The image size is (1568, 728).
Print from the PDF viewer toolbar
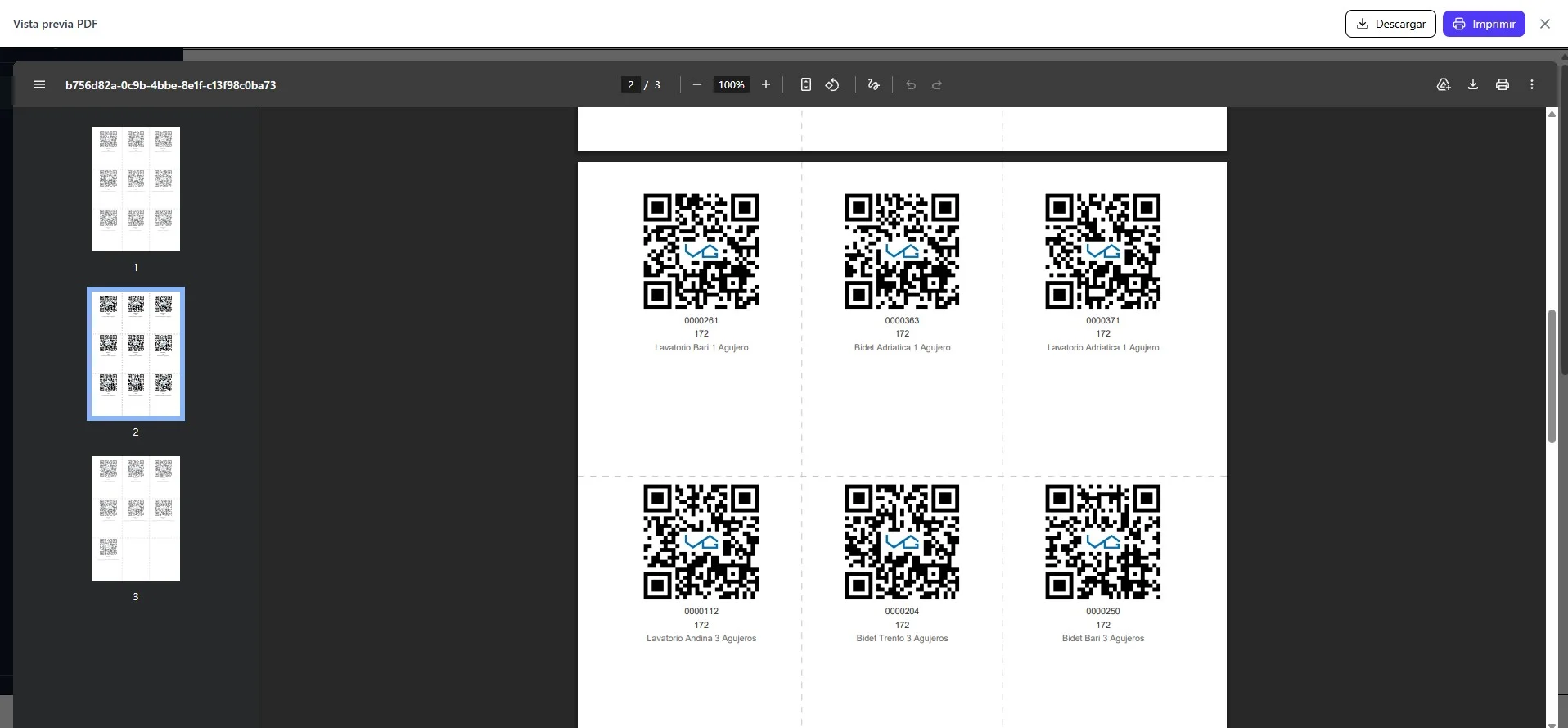click(1503, 85)
